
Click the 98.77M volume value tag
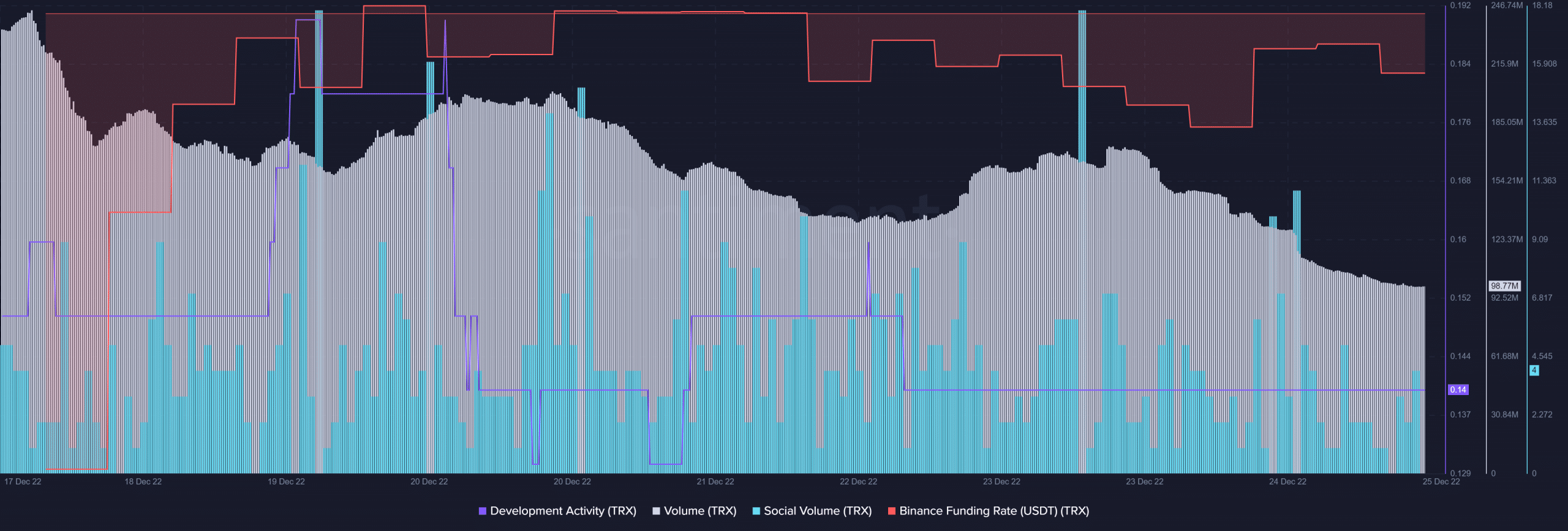point(1504,286)
